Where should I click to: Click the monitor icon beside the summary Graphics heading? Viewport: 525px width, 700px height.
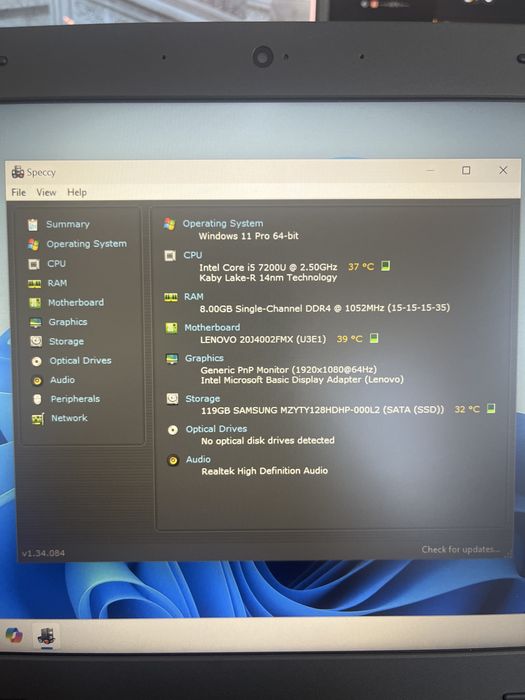pyautogui.click(x=172, y=358)
